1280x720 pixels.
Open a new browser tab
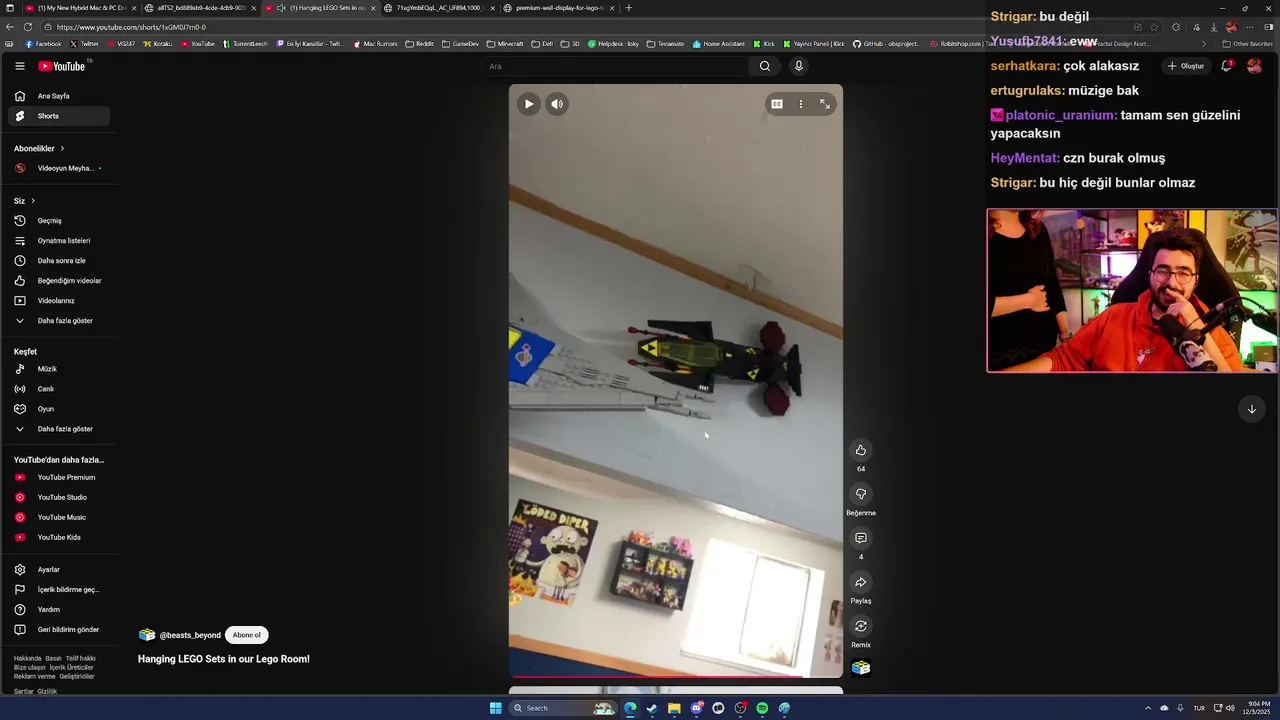coord(628,8)
